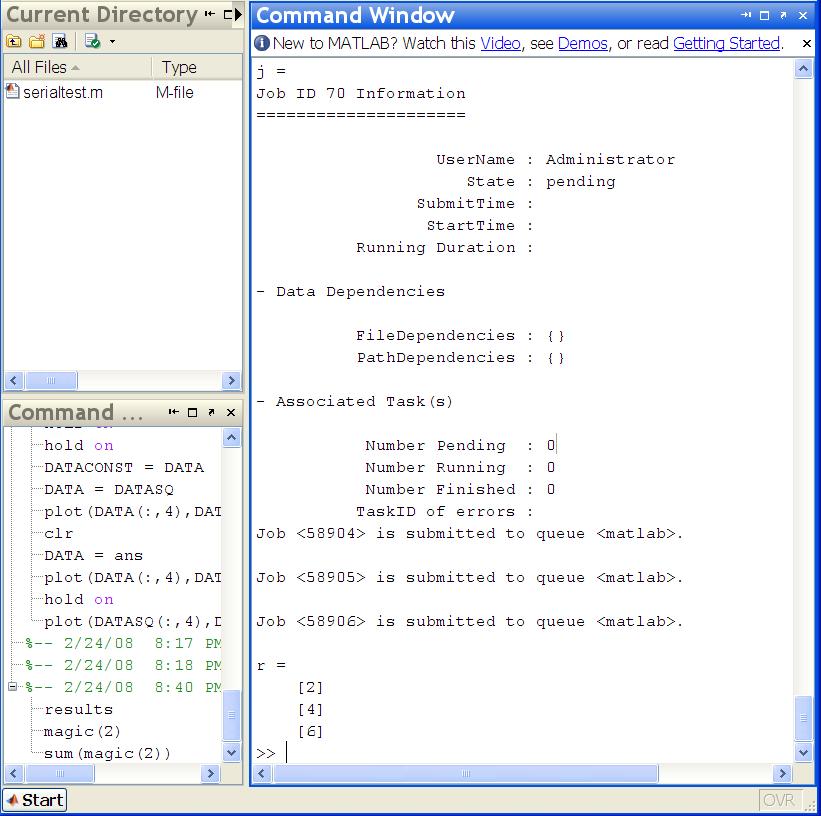Open find files binoculars tool
The width and height of the screenshot is (821, 816).
click(60, 41)
